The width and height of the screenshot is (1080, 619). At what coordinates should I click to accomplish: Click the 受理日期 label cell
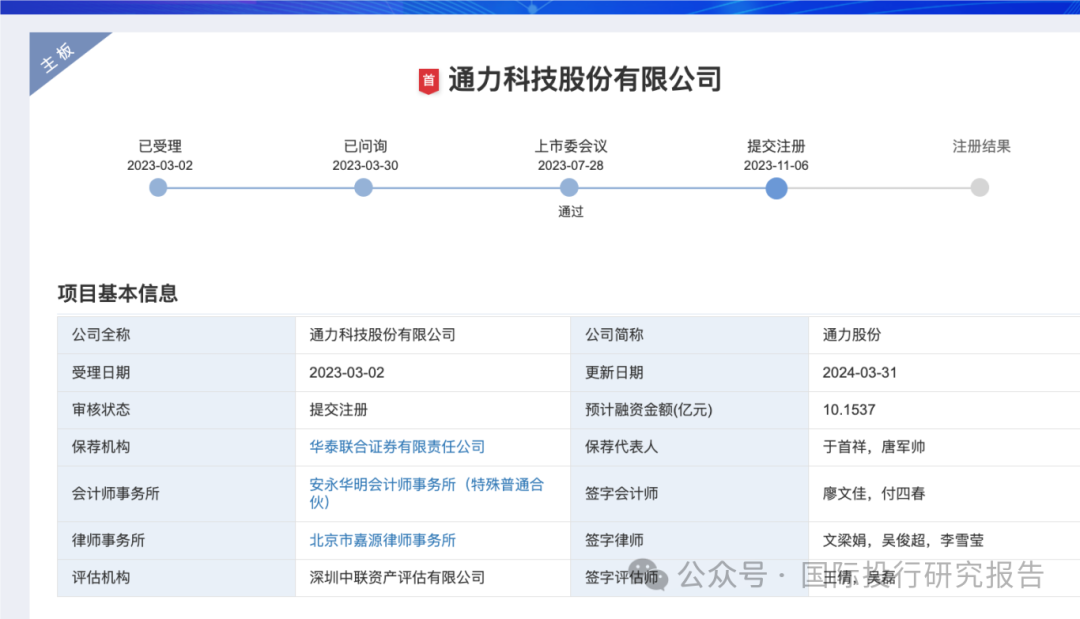point(176,373)
